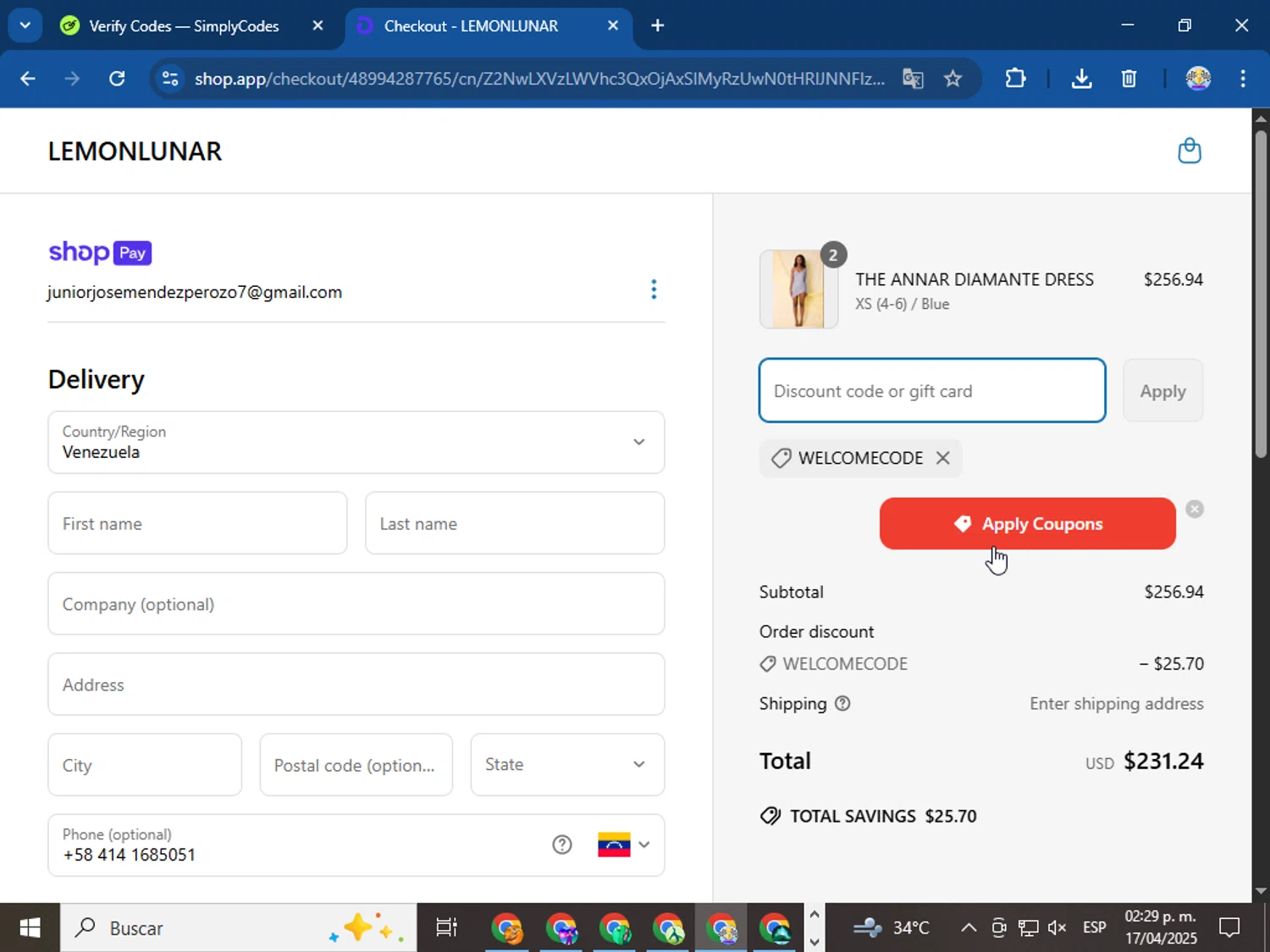Screen dimensions: 1270x952
Task: Open the taskbar clock and date
Action: [1161, 927]
